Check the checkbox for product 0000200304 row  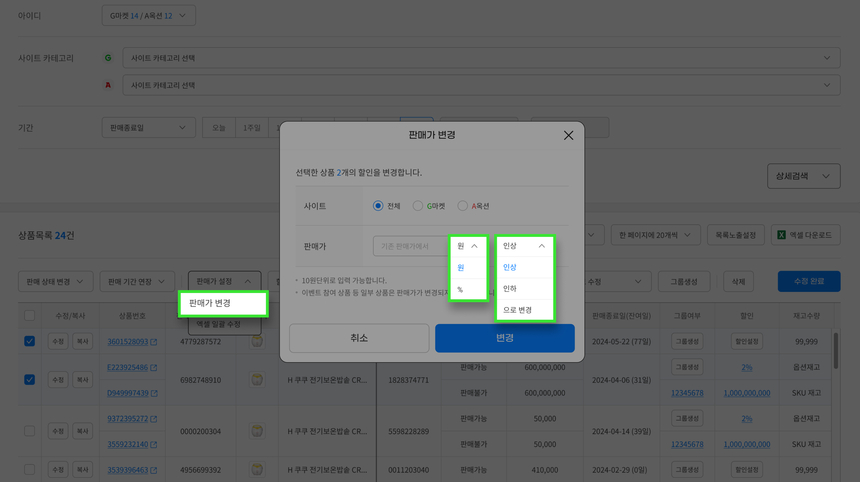30,431
